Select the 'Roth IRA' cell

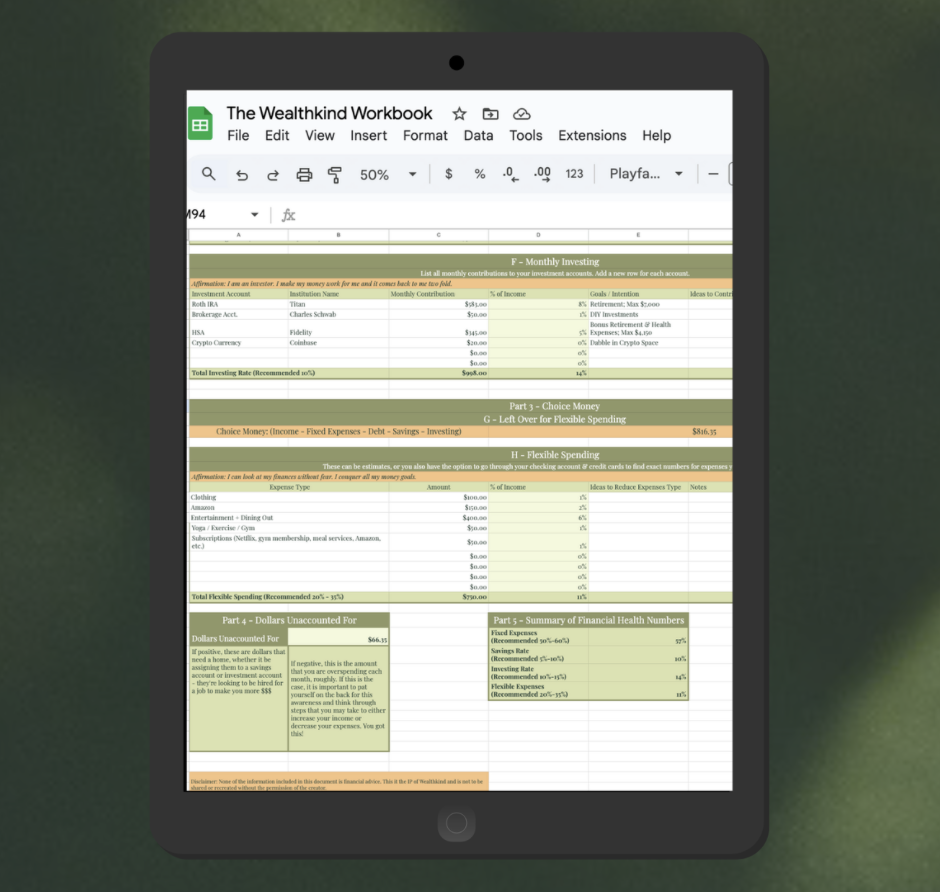click(x=239, y=305)
